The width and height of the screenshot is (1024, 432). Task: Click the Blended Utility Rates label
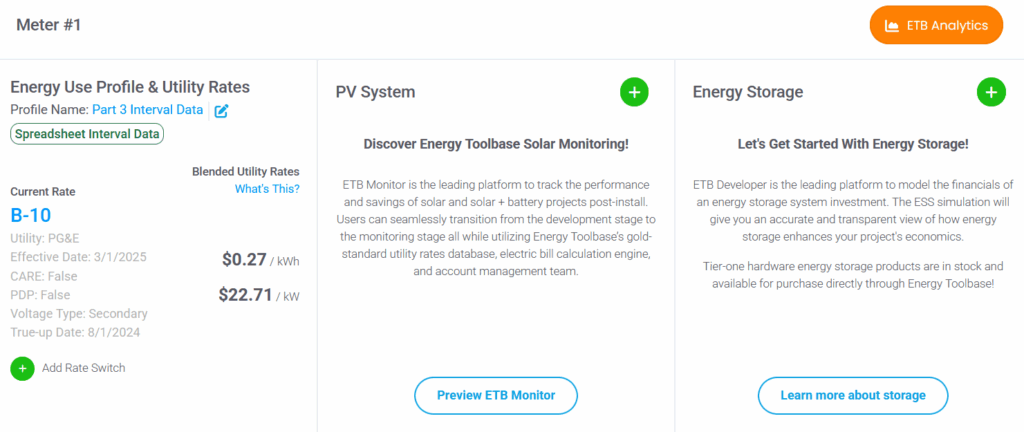click(246, 172)
